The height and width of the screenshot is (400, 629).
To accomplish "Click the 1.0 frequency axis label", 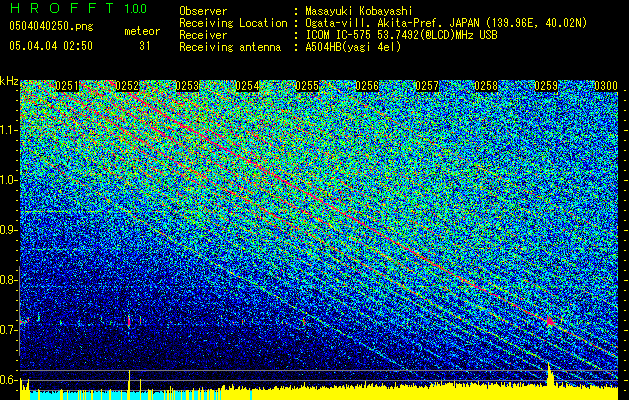I will pos(8,180).
